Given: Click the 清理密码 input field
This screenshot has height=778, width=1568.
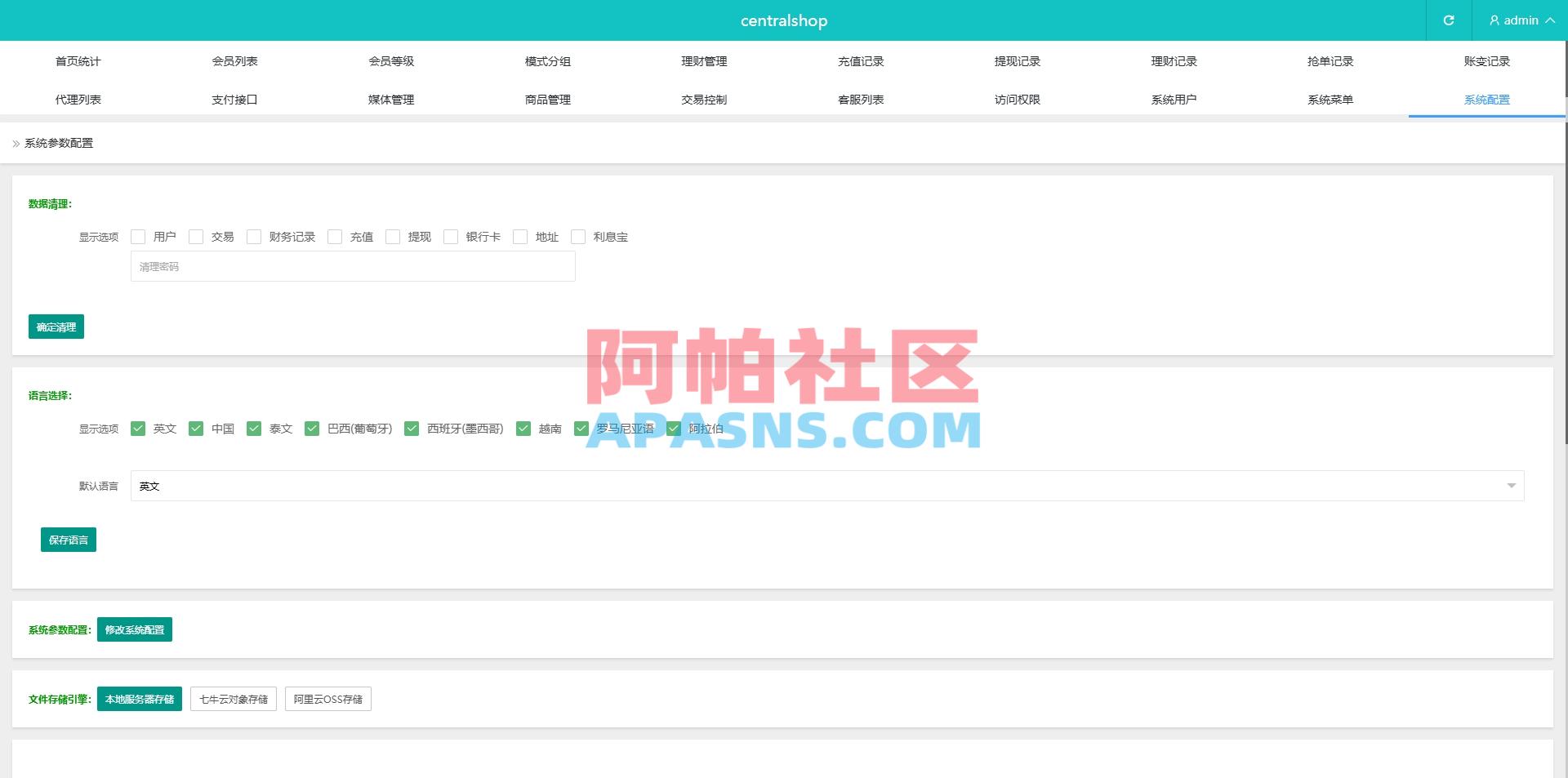Looking at the screenshot, I should (353, 266).
